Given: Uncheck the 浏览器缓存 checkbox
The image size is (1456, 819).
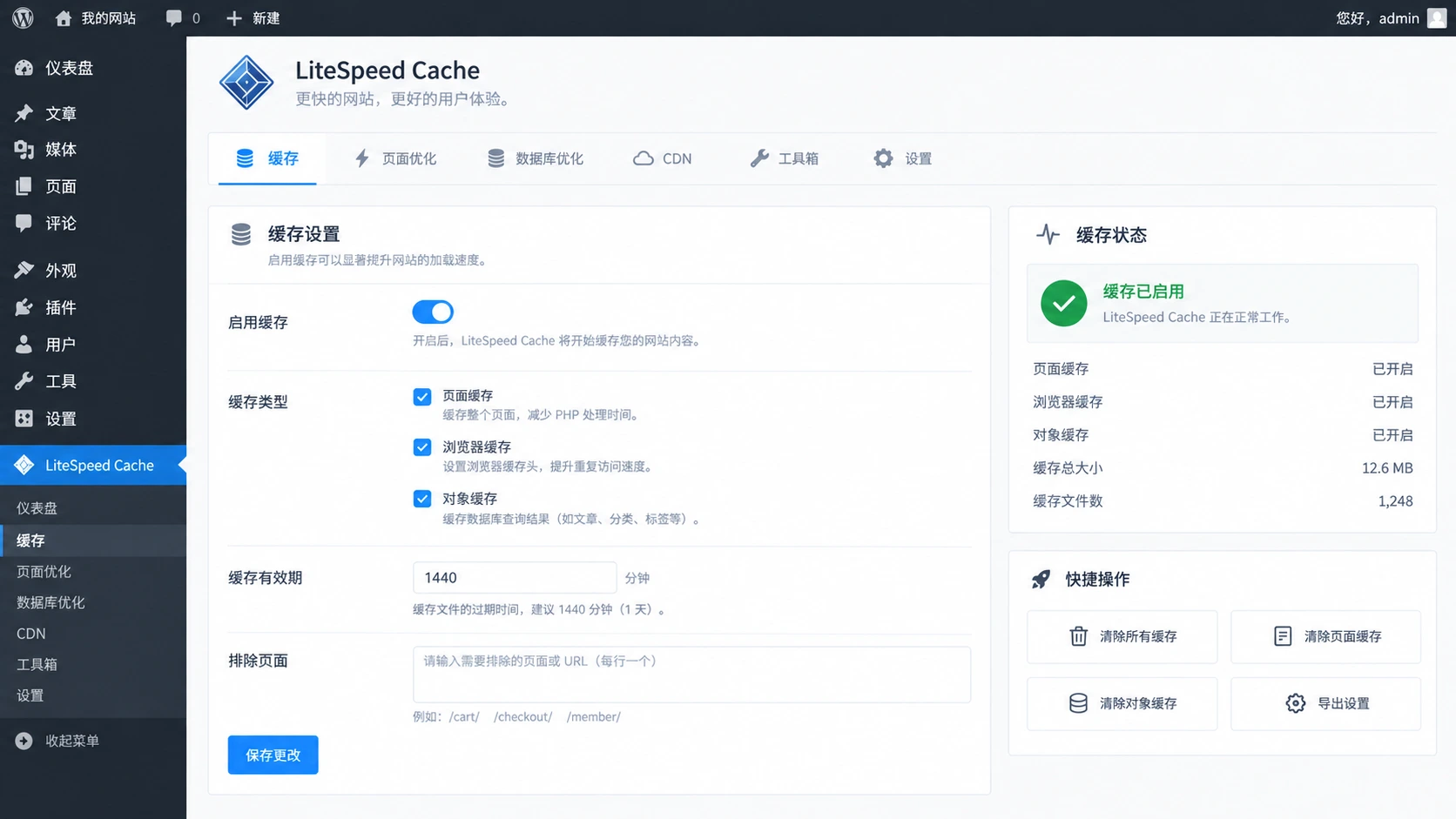Looking at the screenshot, I should tap(422, 447).
